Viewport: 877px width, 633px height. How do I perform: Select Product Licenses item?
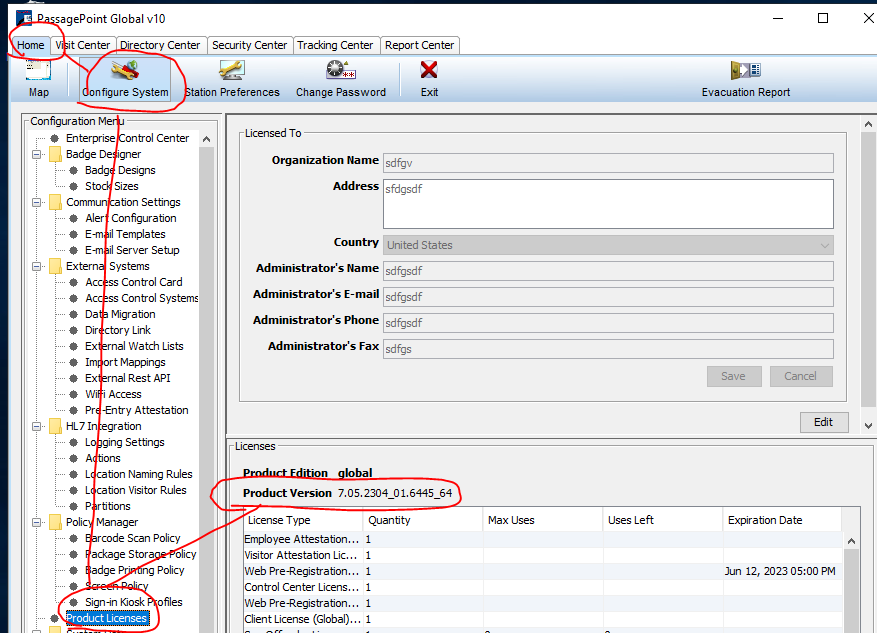coord(107,618)
